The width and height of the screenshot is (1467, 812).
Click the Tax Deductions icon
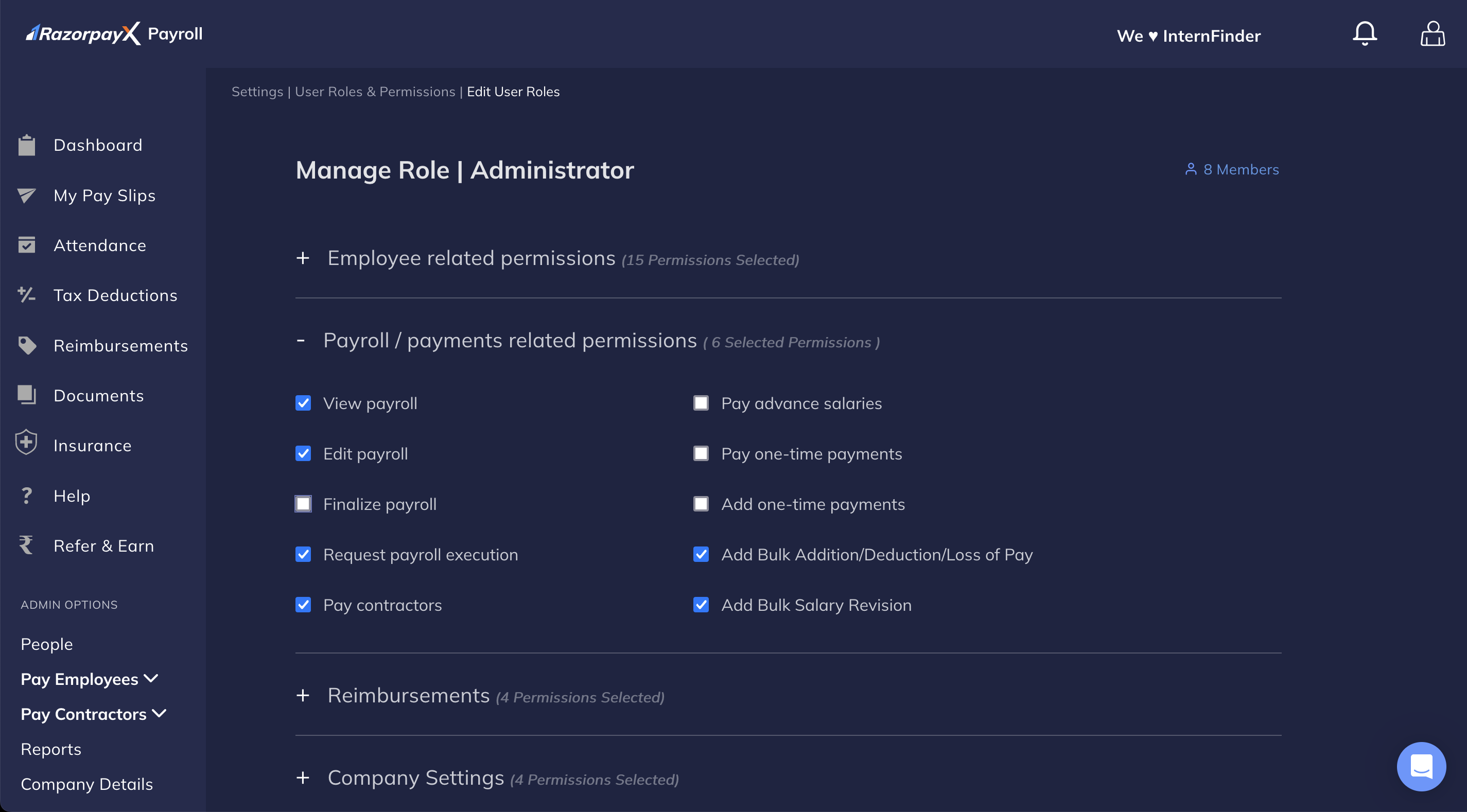pyautogui.click(x=27, y=295)
